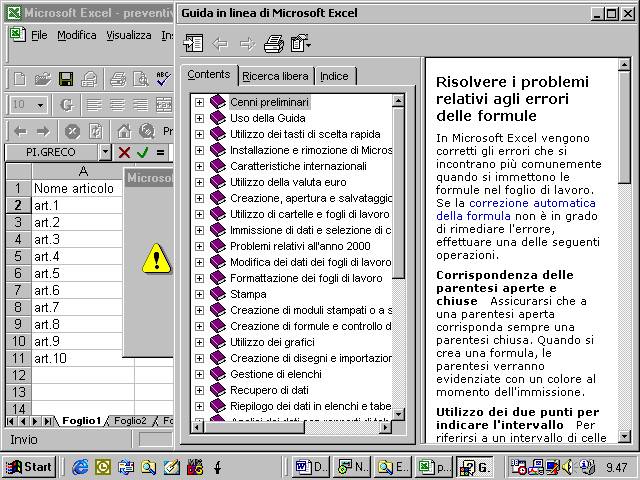Viewport: 640px width, 480px height.
Task: Expand the Uso della Guida topic
Action: (x=199, y=118)
